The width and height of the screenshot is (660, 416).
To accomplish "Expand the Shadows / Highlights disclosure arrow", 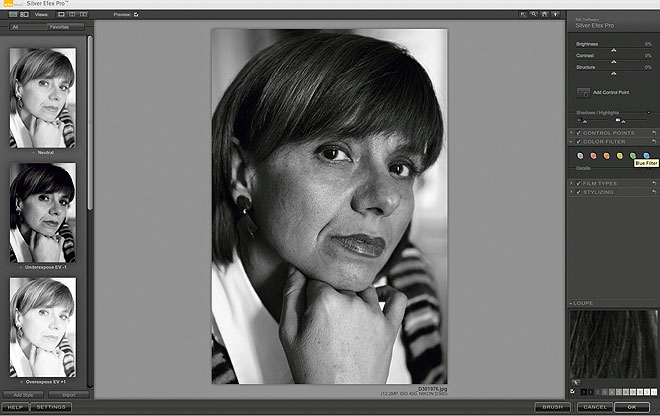I will (x=649, y=112).
